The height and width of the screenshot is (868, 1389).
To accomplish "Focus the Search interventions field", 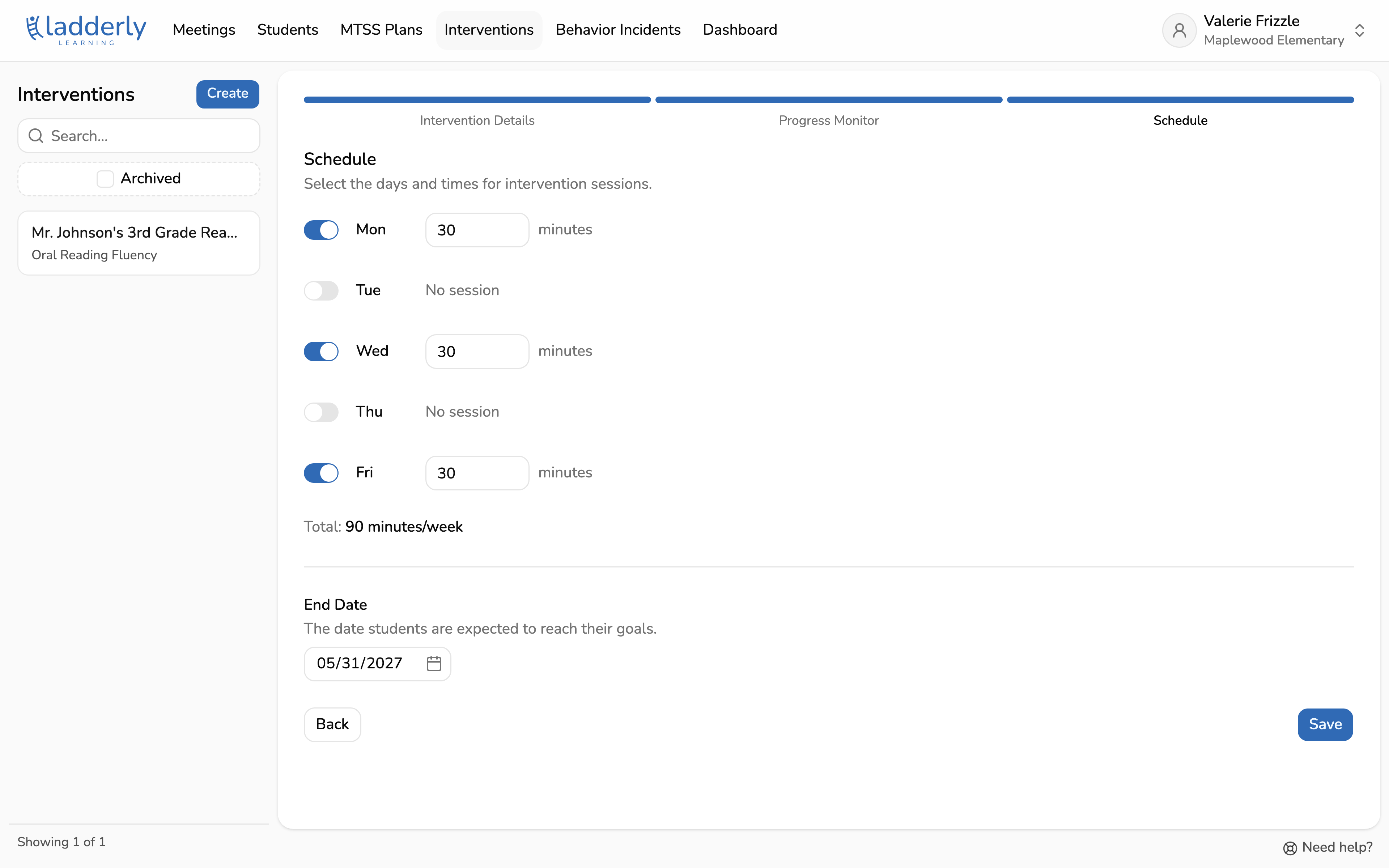I will pos(139,136).
